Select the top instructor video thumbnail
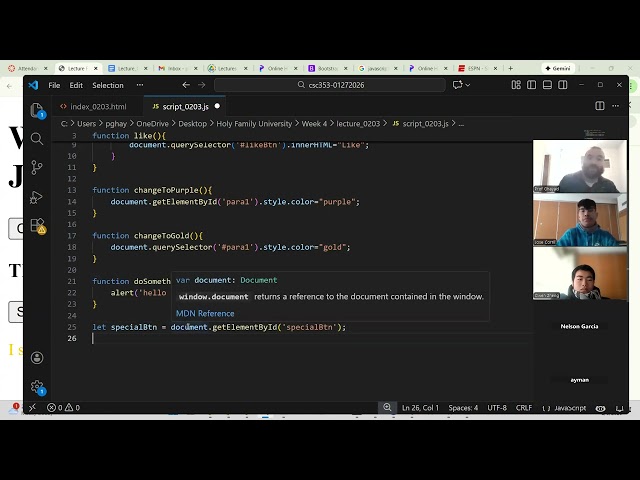The height and width of the screenshot is (480, 640). pyautogui.click(x=580, y=166)
